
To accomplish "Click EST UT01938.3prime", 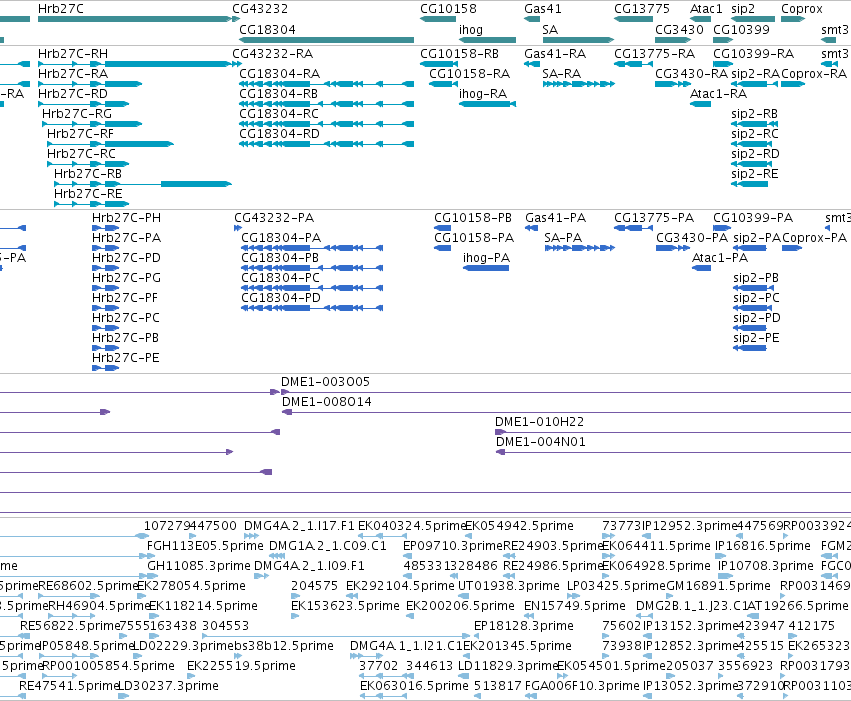I will click(x=509, y=586).
